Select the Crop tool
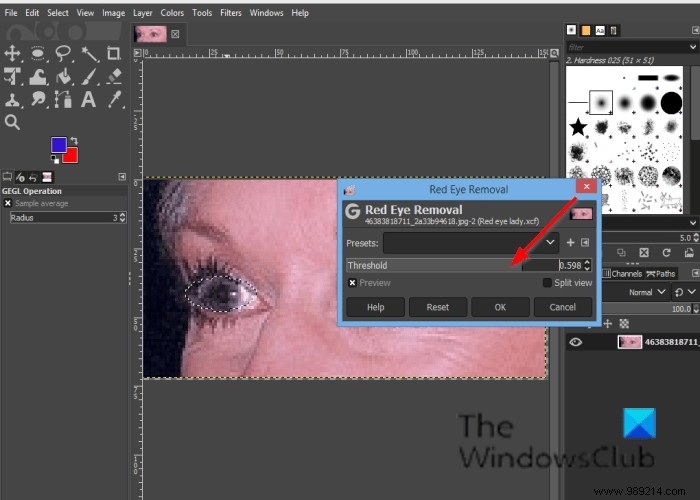Image resolution: width=700 pixels, height=500 pixels. click(114, 54)
